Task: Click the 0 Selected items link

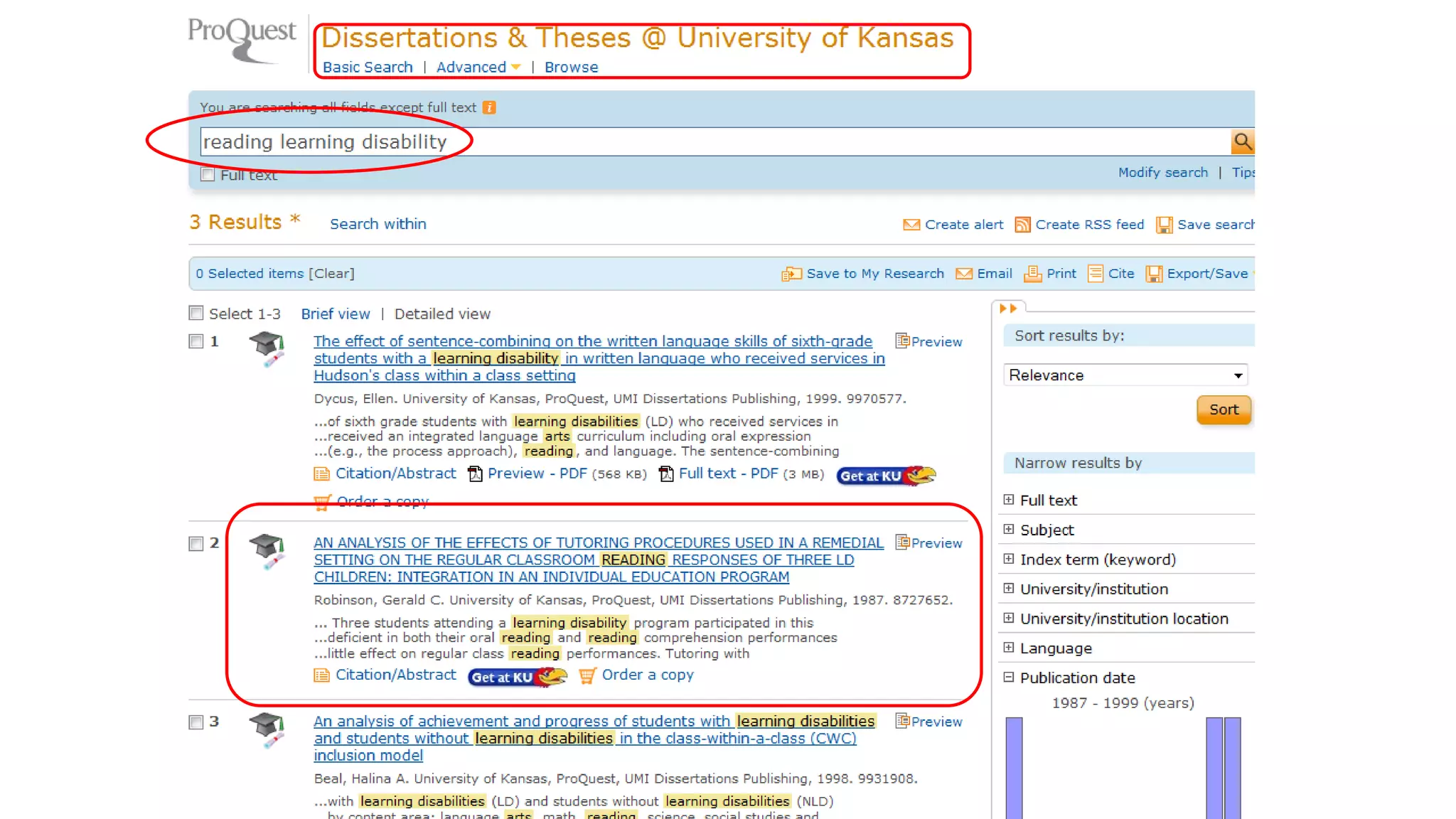Action: click(250, 274)
